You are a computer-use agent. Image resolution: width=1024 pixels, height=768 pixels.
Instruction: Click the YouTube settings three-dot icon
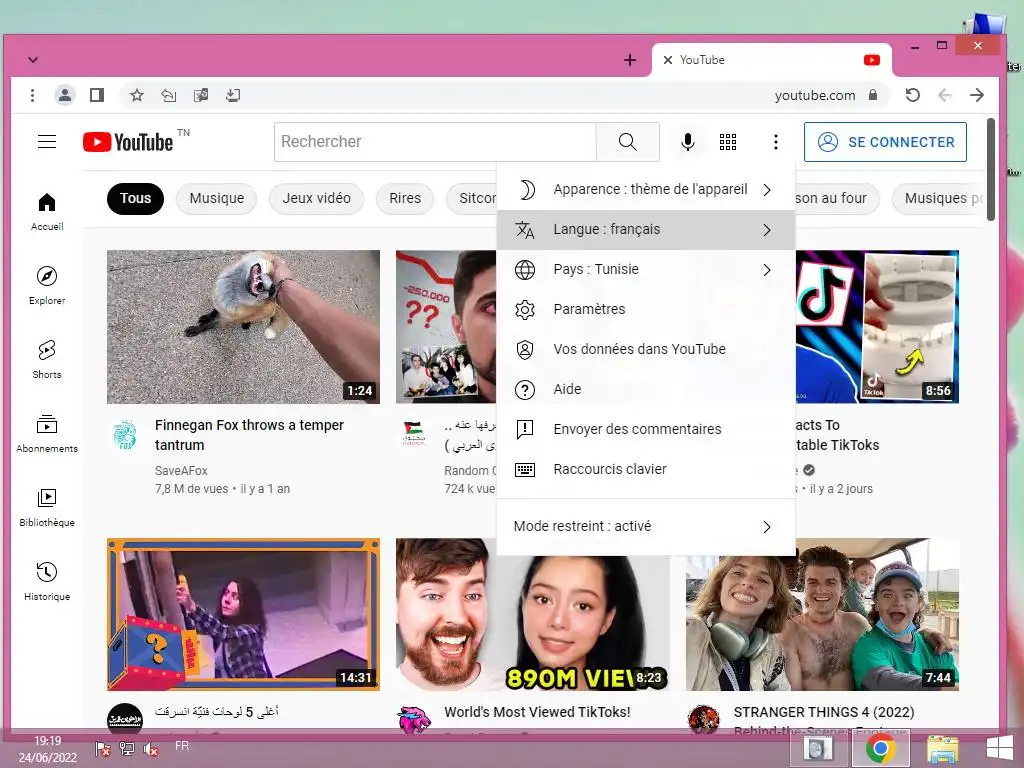click(776, 142)
